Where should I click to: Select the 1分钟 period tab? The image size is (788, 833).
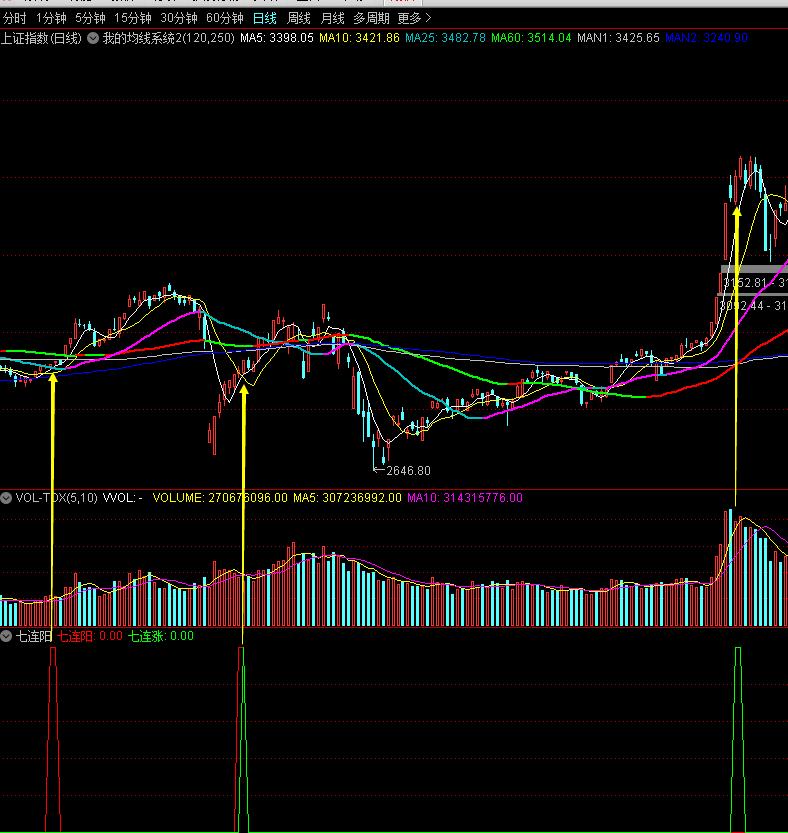(51, 19)
